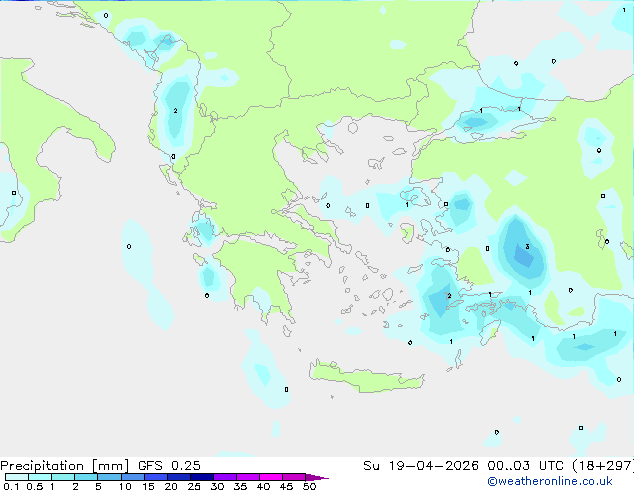Screen dimensions: 634x490
Task: Click the '(18+297)' forecast run label
Action: click(603, 466)
